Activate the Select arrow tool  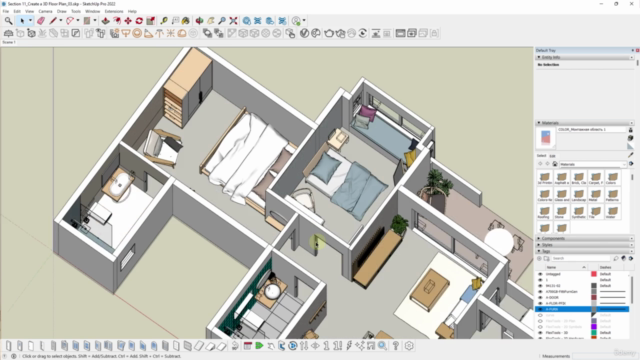coord(22,21)
